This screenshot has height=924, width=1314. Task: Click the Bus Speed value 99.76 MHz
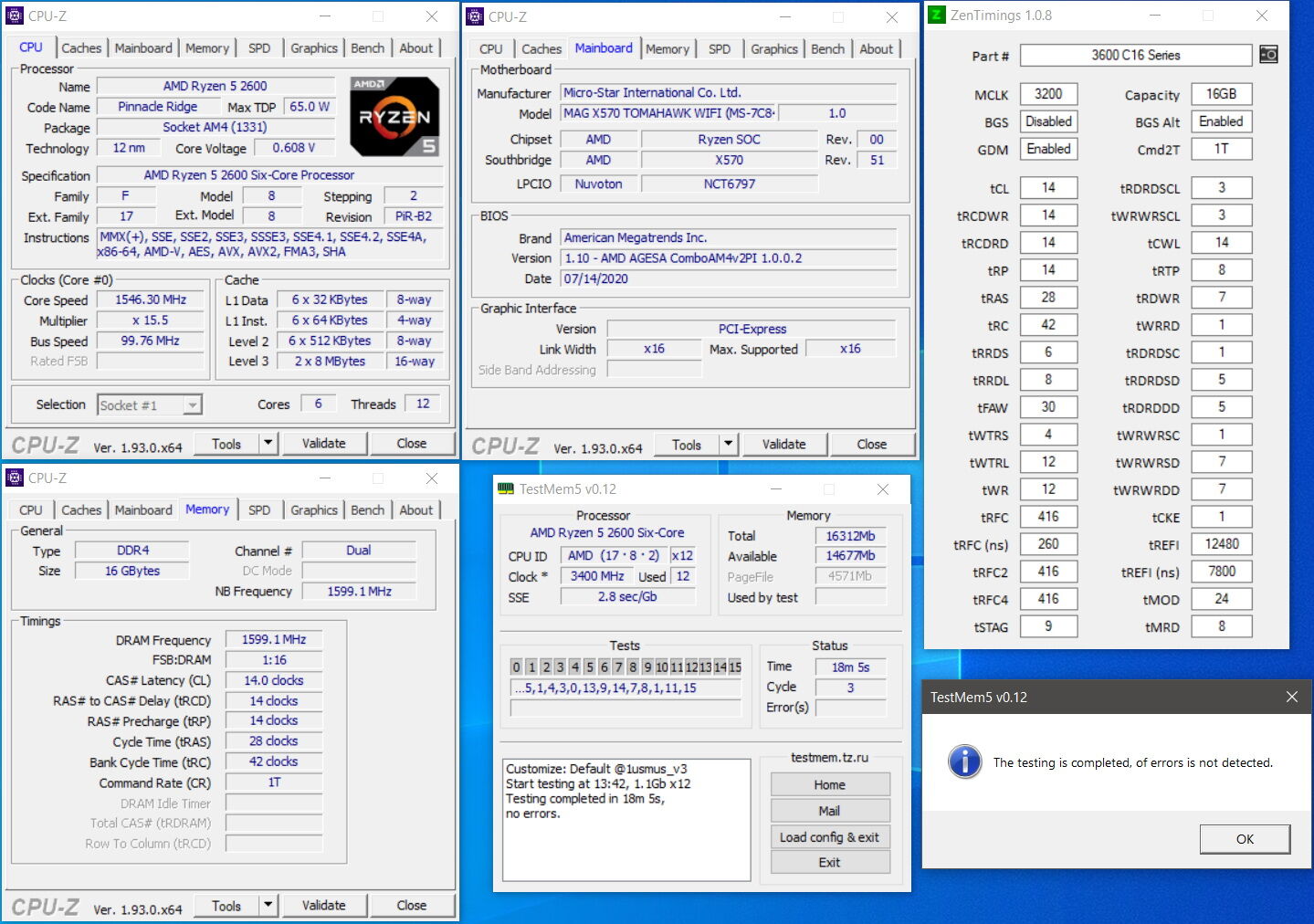(x=151, y=341)
